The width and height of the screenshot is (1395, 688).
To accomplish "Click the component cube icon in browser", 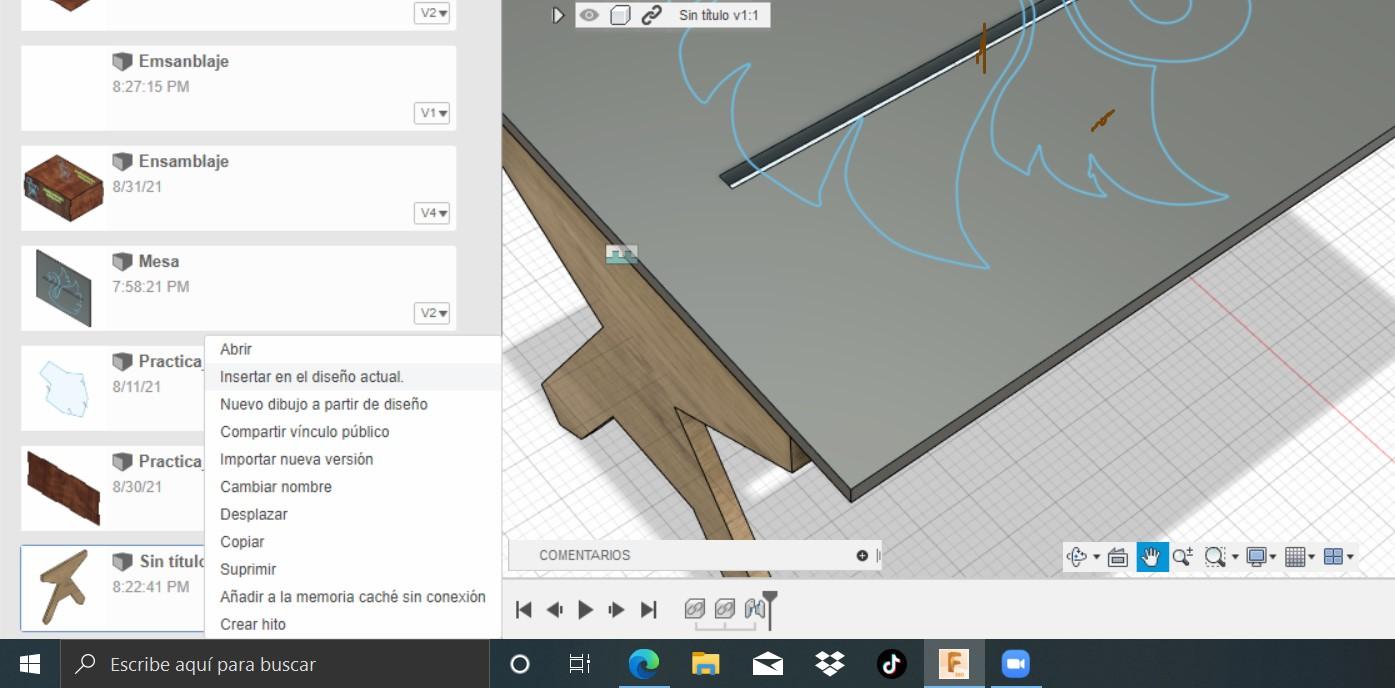I will 620,15.
